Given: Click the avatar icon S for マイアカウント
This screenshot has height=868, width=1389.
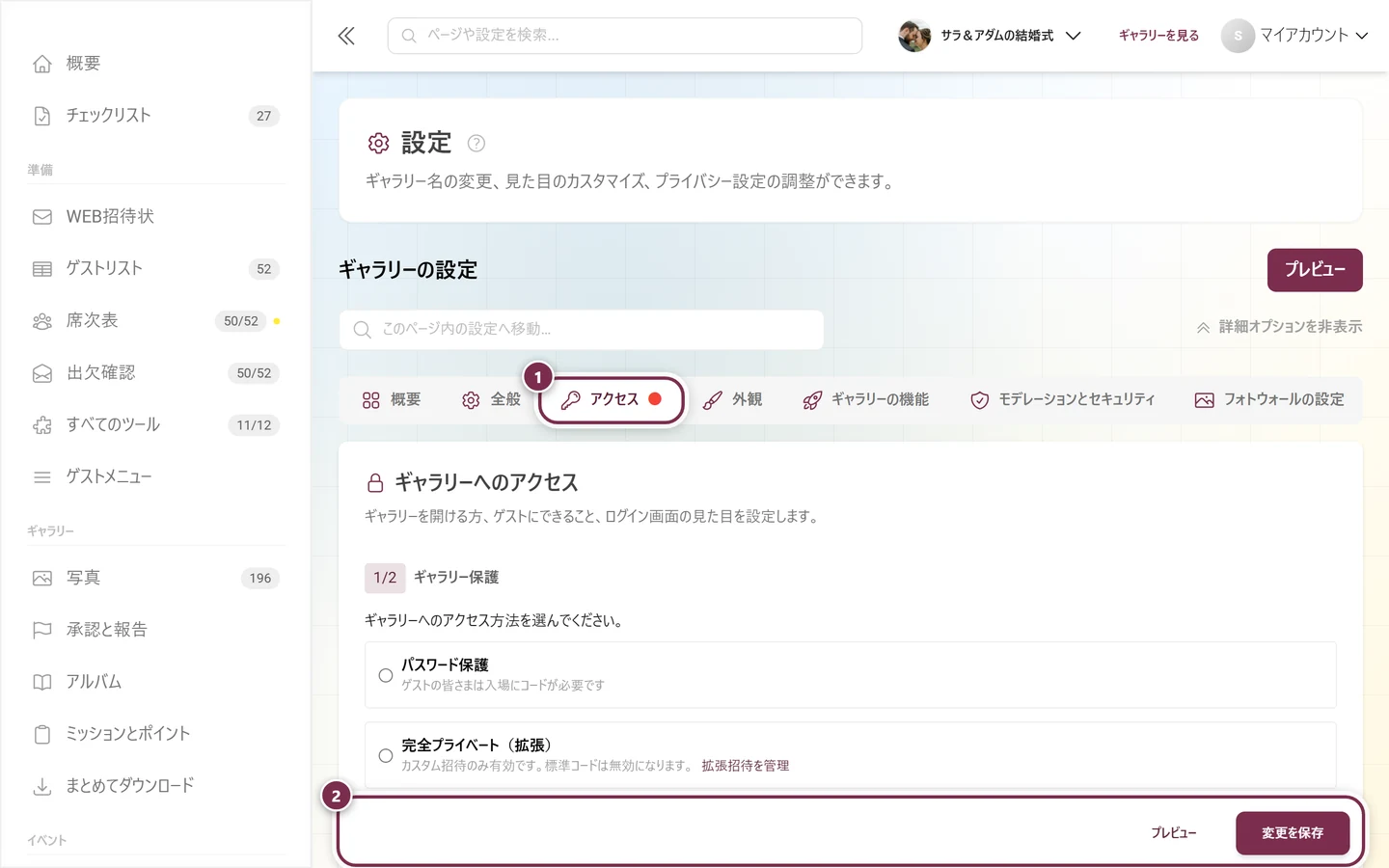Looking at the screenshot, I should click(x=1238, y=36).
